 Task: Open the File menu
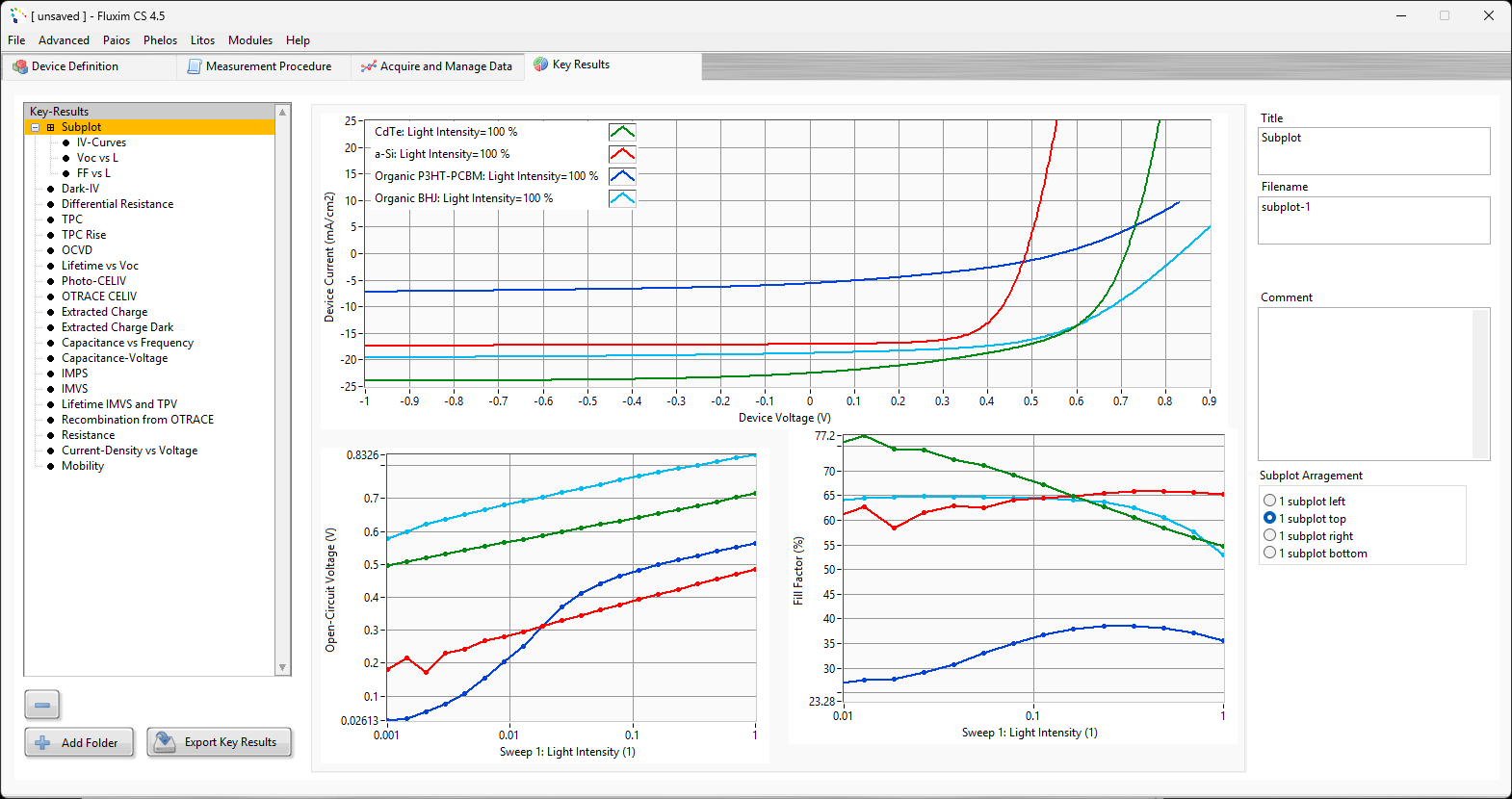click(x=16, y=40)
